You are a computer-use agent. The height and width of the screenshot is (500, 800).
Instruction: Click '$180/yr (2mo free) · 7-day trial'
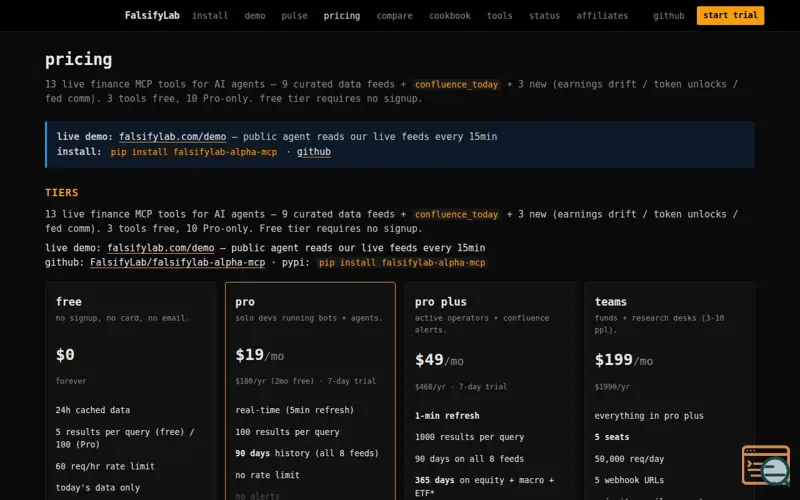pyautogui.click(x=306, y=381)
